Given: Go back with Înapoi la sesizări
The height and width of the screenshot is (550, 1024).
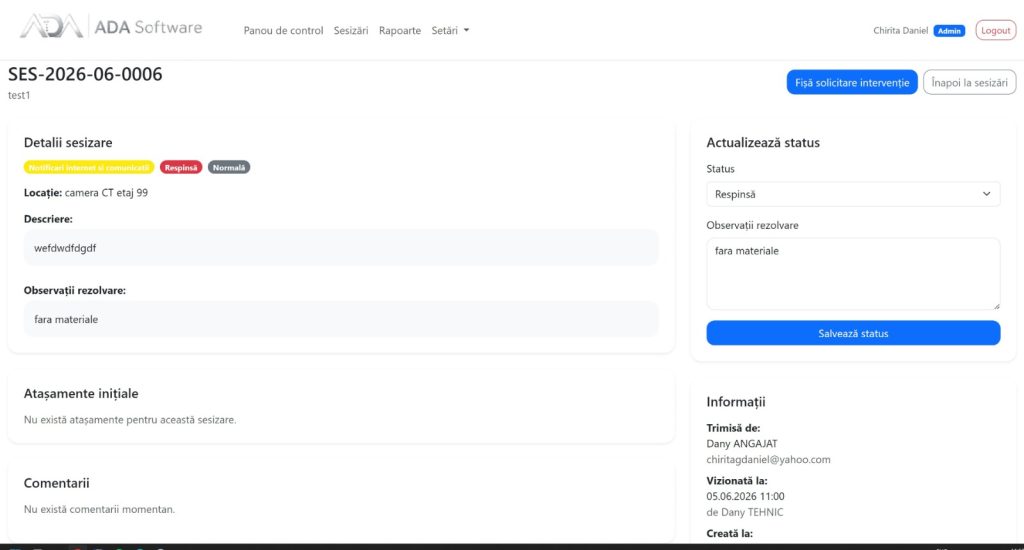Looking at the screenshot, I should (x=969, y=82).
